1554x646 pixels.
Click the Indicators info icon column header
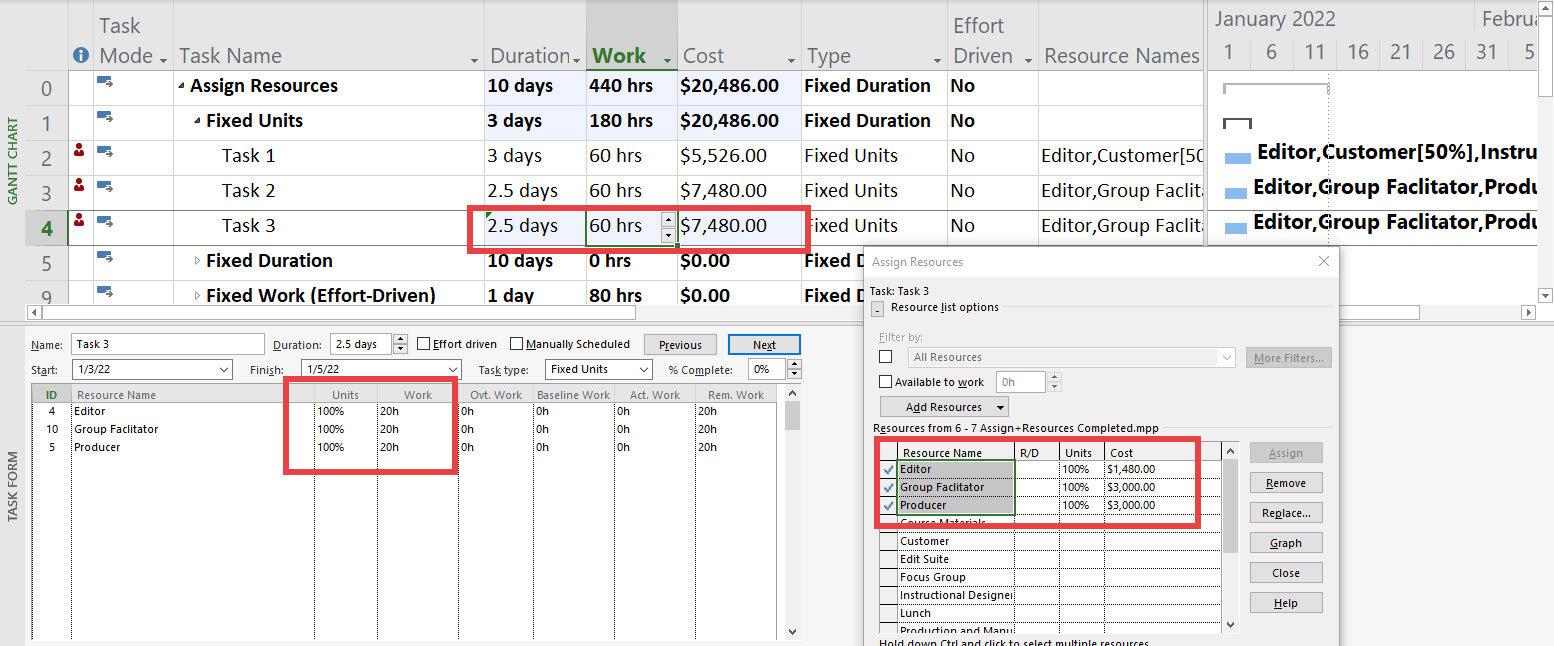[x=81, y=56]
